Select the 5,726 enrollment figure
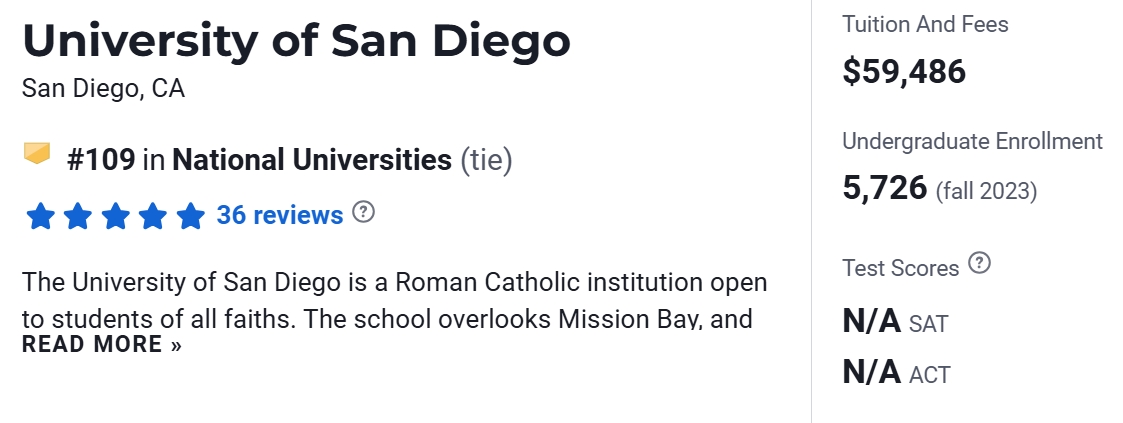The image size is (1123, 423). point(885,188)
